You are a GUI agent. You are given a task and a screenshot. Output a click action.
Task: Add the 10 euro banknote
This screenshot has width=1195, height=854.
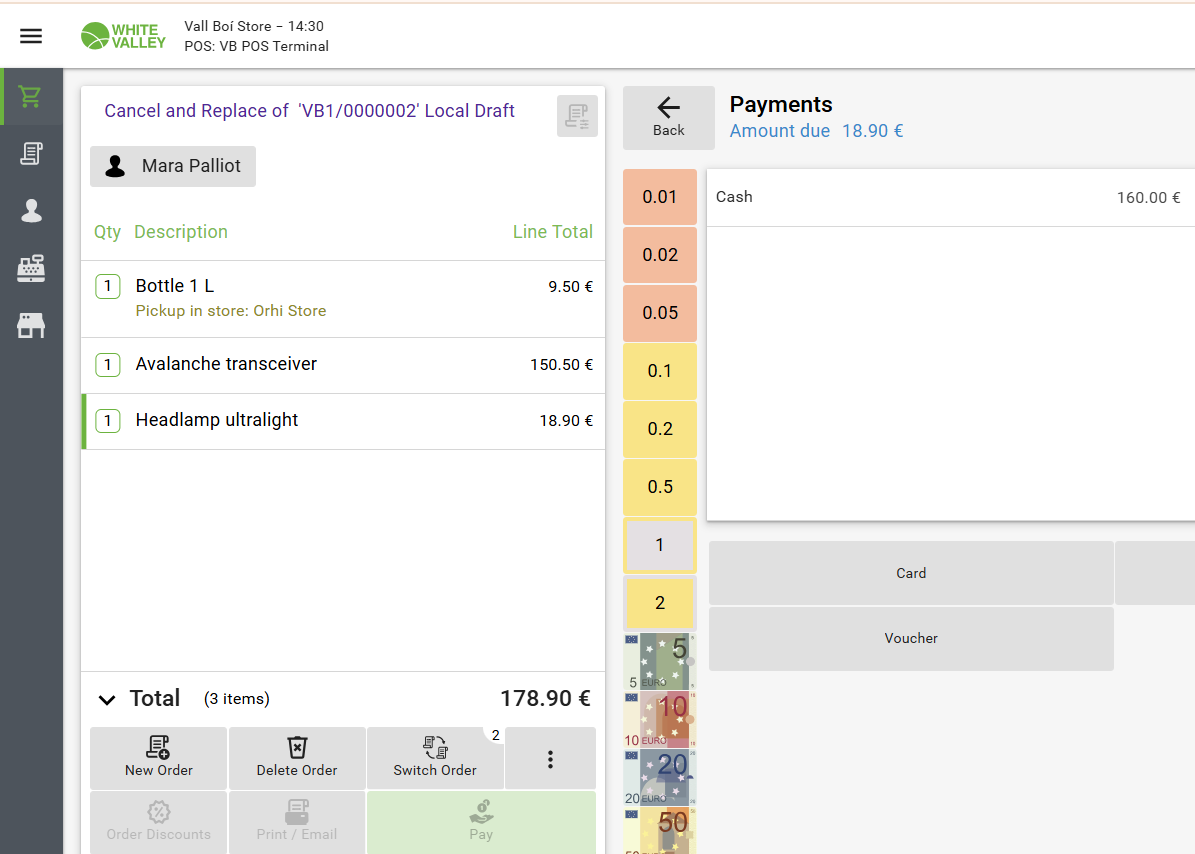pyautogui.click(x=660, y=718)
